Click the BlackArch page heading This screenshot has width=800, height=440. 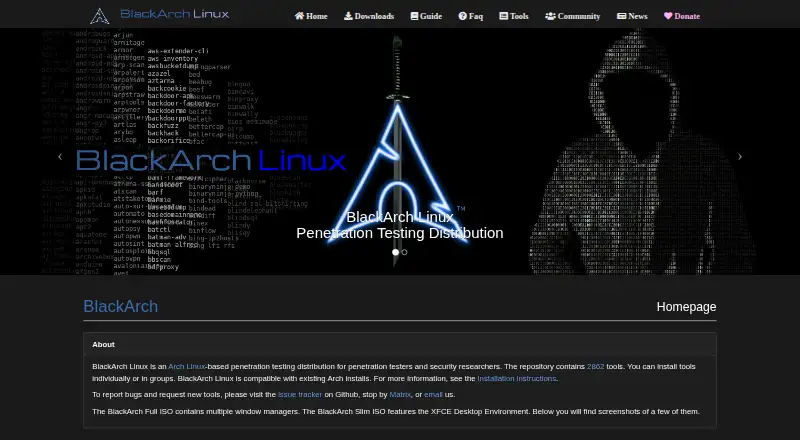point(120,306)
